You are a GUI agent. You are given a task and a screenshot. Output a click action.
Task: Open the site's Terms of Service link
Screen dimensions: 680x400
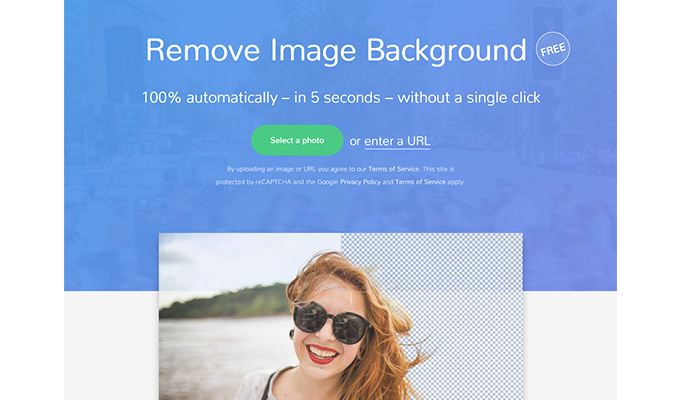tap(394, 170)
